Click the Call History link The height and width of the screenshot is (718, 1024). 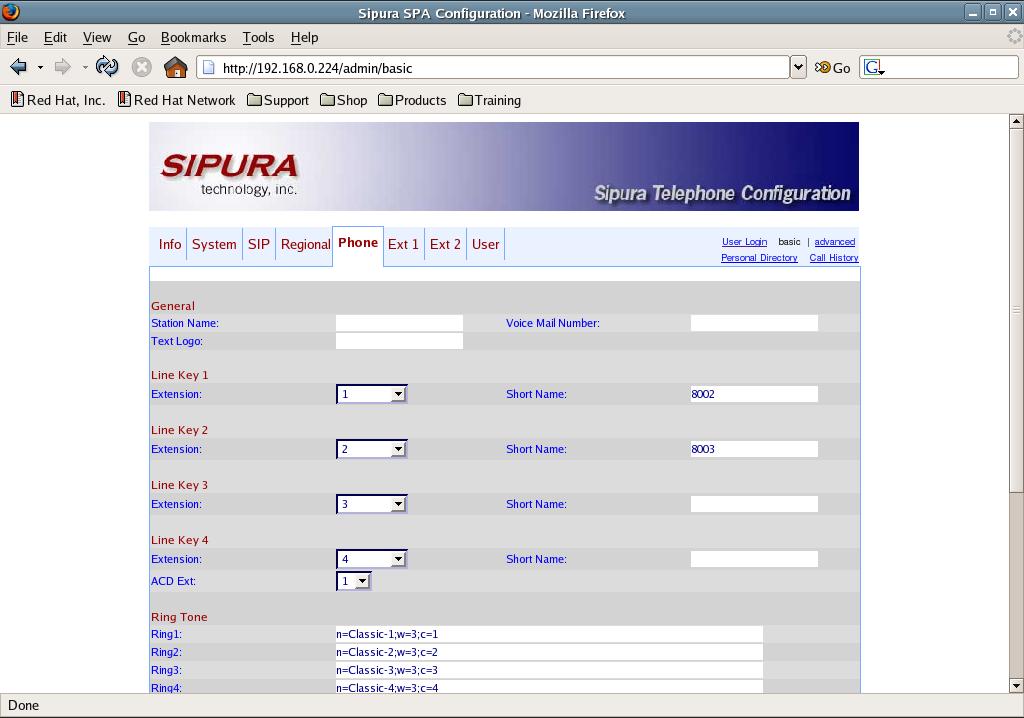click(833, 258)
